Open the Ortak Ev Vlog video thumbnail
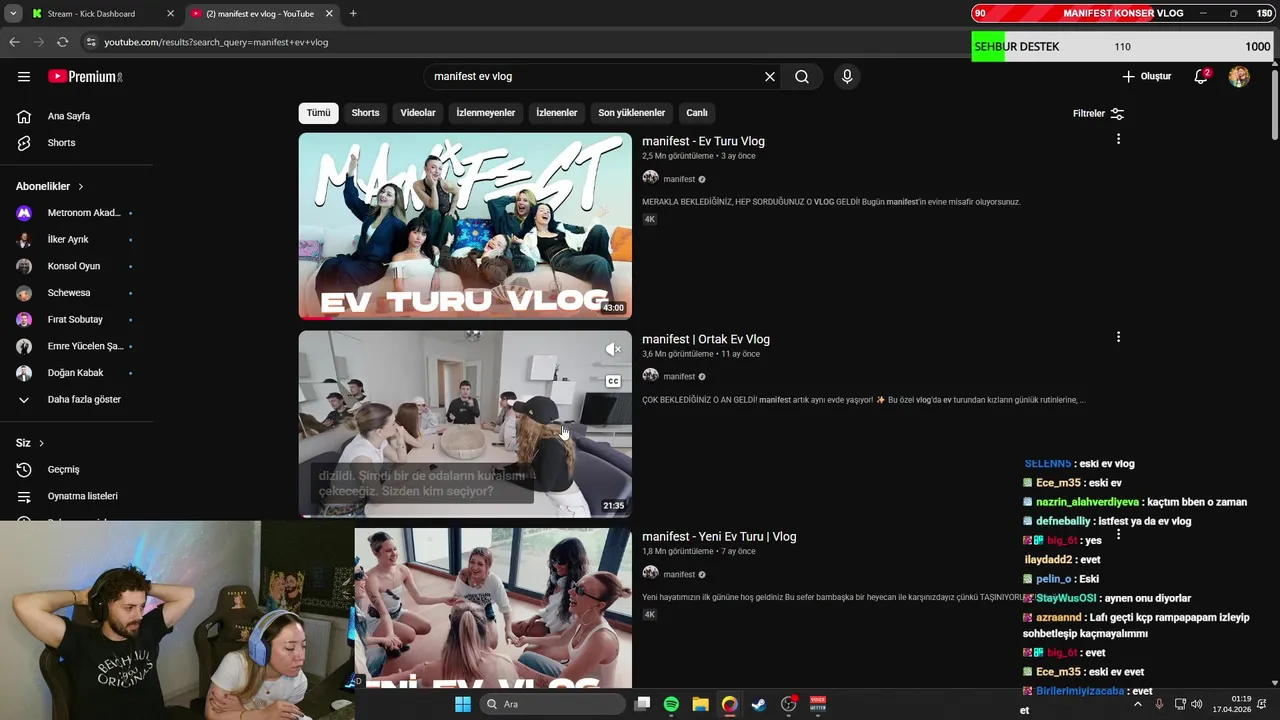The width and height of the screenshot is (1280, 720). click(465, 423)
